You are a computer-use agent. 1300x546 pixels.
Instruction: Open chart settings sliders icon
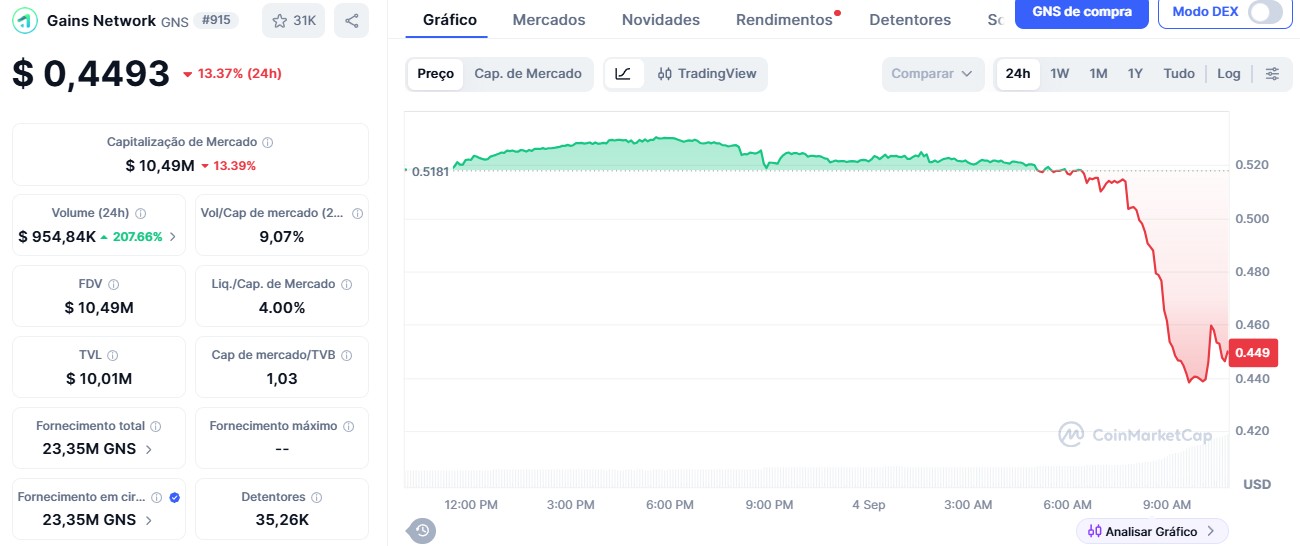point(1272,74)
